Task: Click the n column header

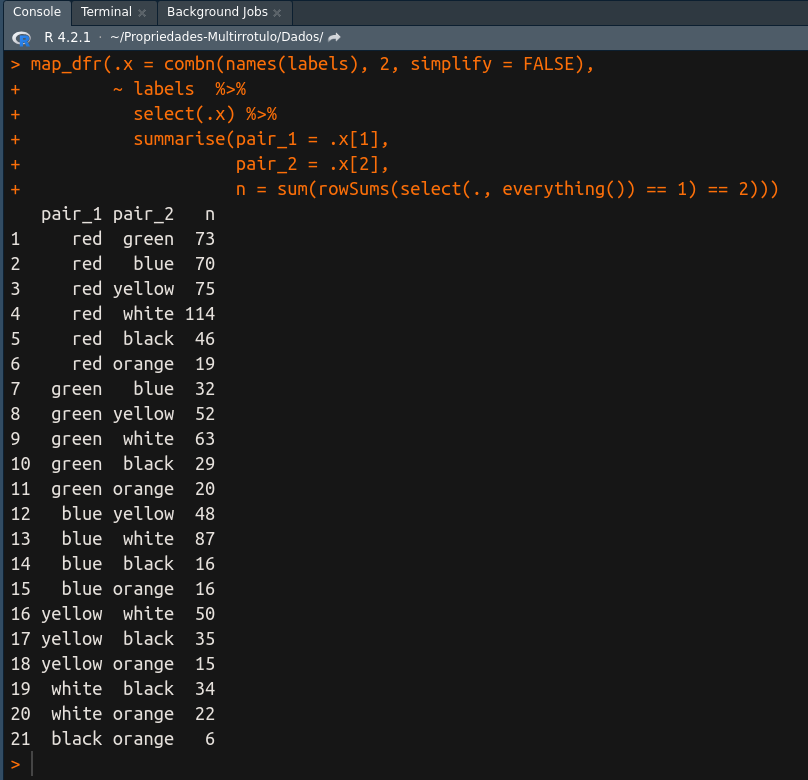Action: coord(210,214)
